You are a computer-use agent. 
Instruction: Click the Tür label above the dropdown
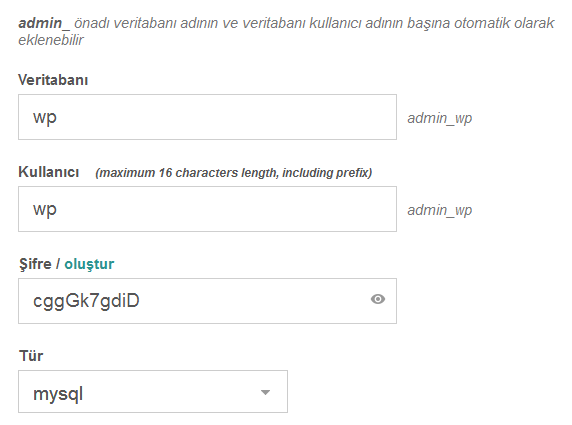tap(31, 356)
